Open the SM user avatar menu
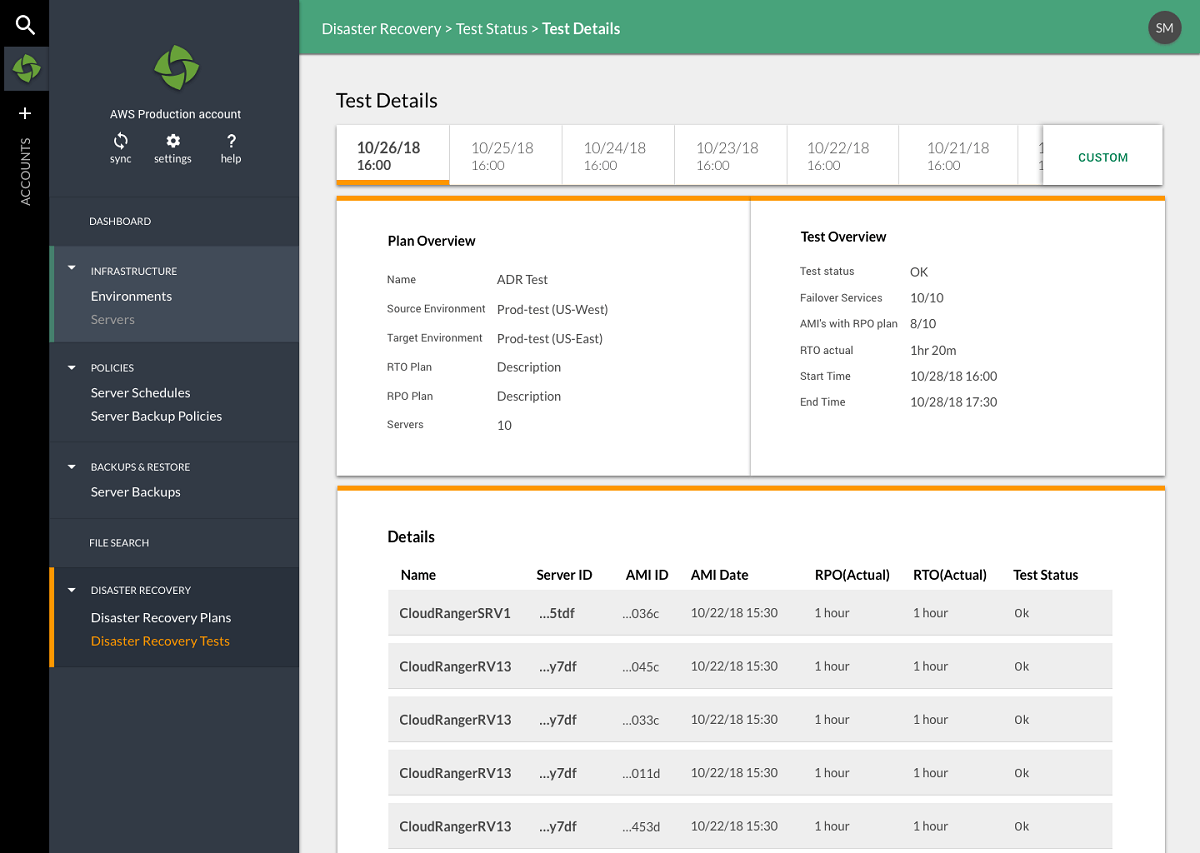This screenshot has height=853, width=1200. pyautogui.click(x=1164, y=28)
